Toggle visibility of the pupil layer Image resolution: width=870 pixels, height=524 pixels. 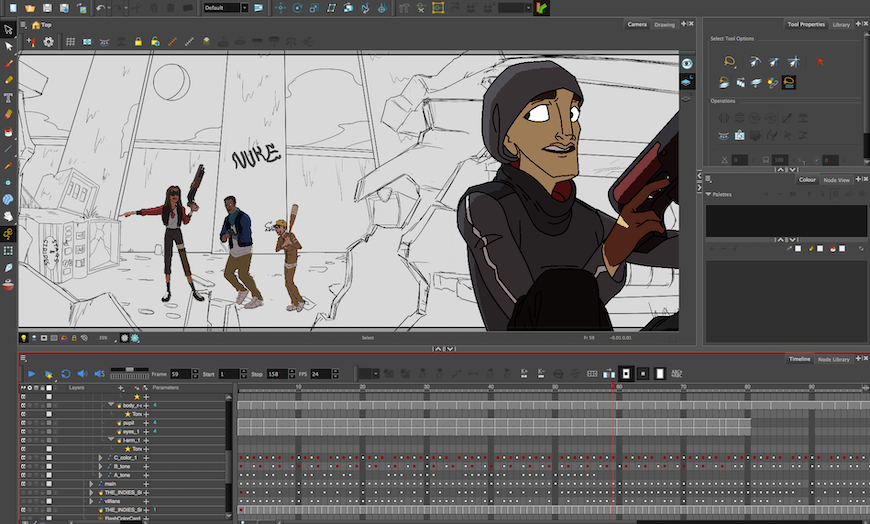pyautogui.click(x=23, y=423)
